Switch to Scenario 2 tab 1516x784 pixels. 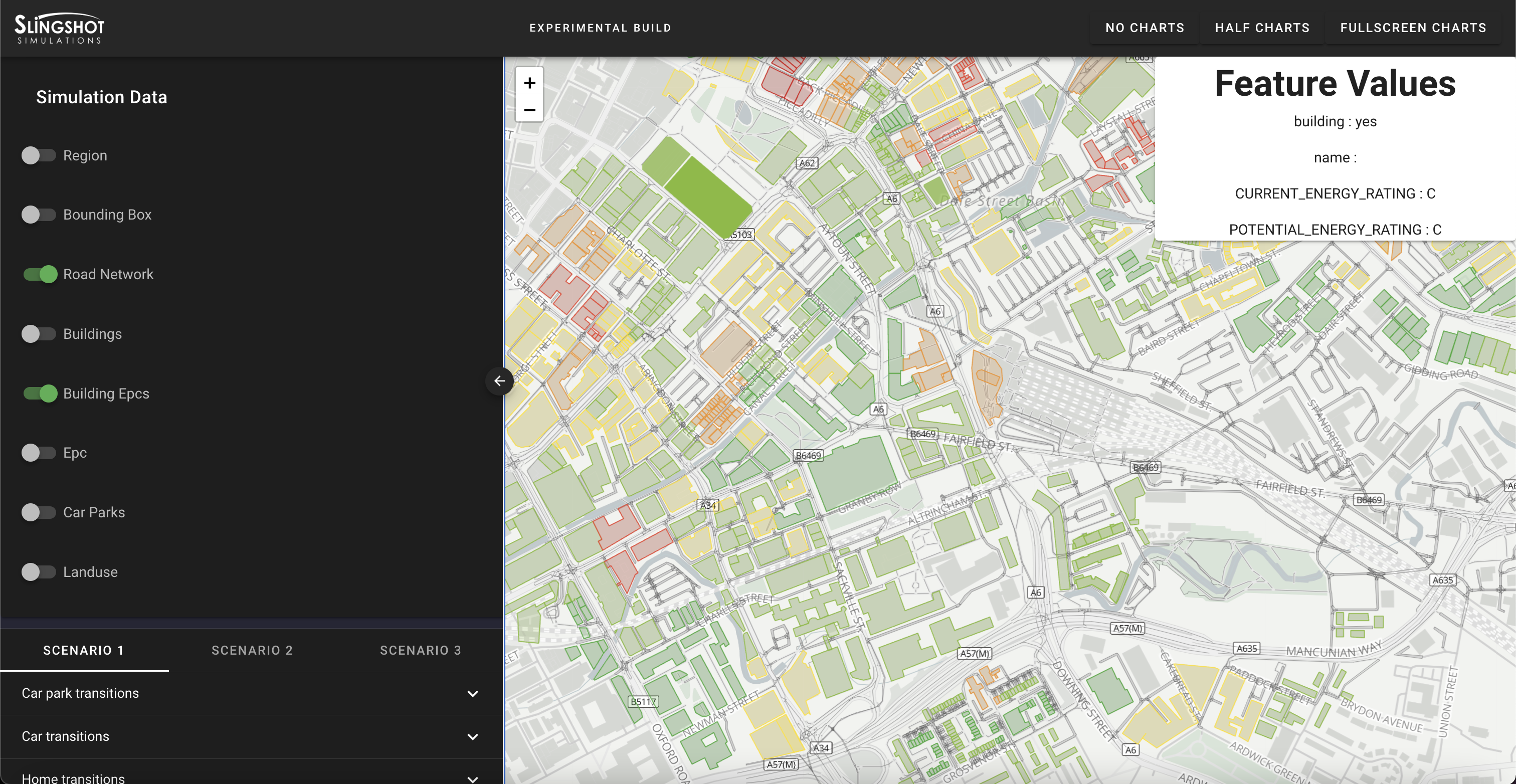click(252, 650)
